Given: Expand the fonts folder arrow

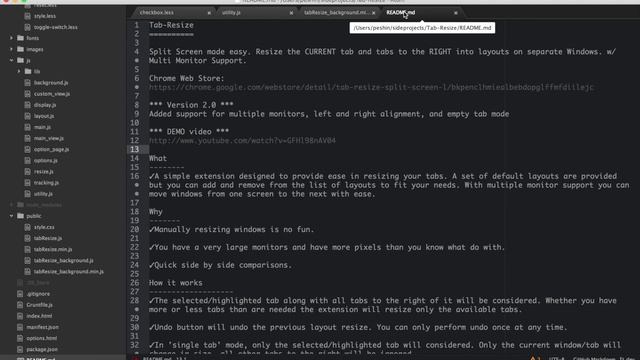Looking at the screenshot, I should pos(11,38).
